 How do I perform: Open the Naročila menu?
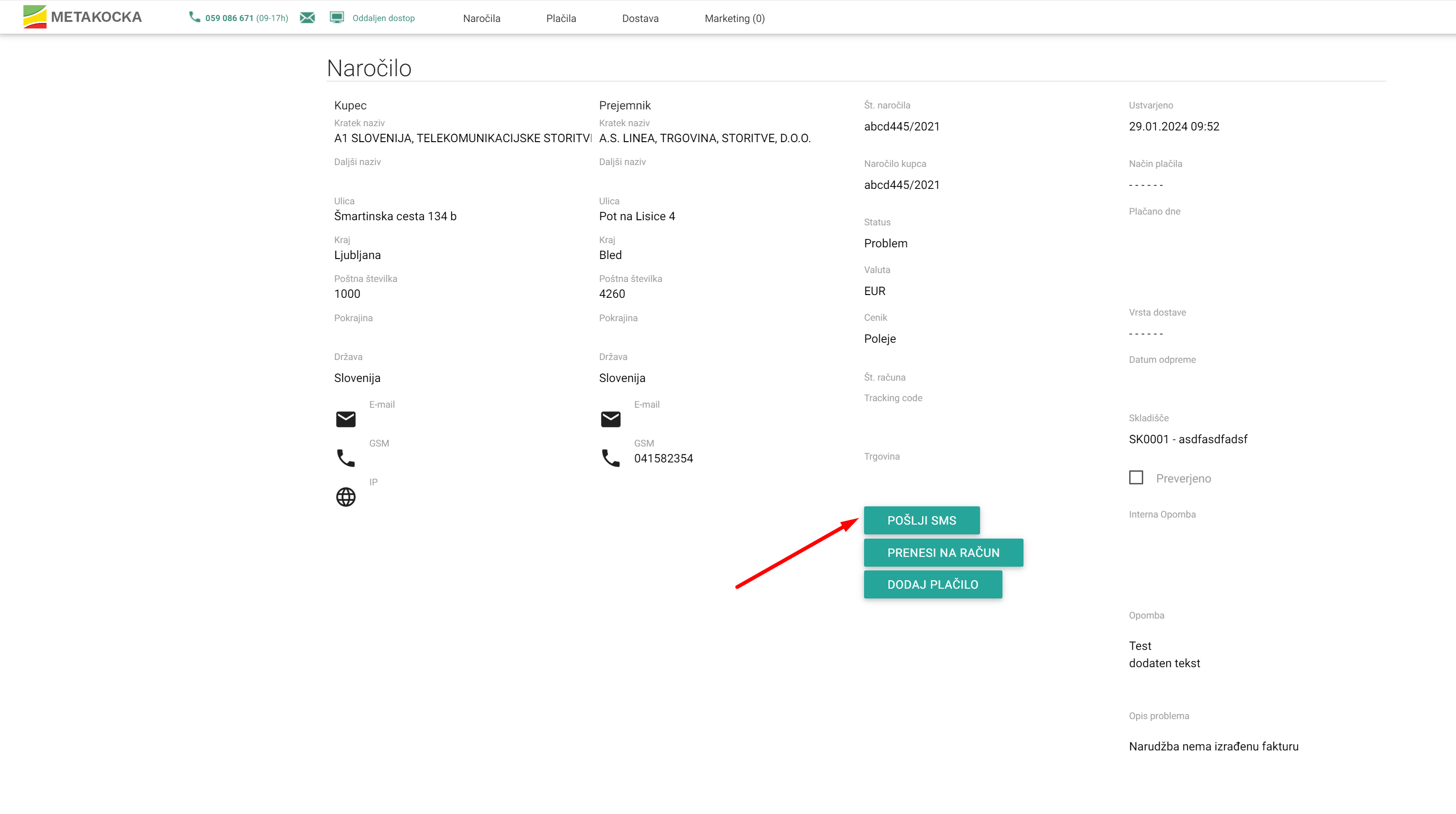tap(482, 18)
